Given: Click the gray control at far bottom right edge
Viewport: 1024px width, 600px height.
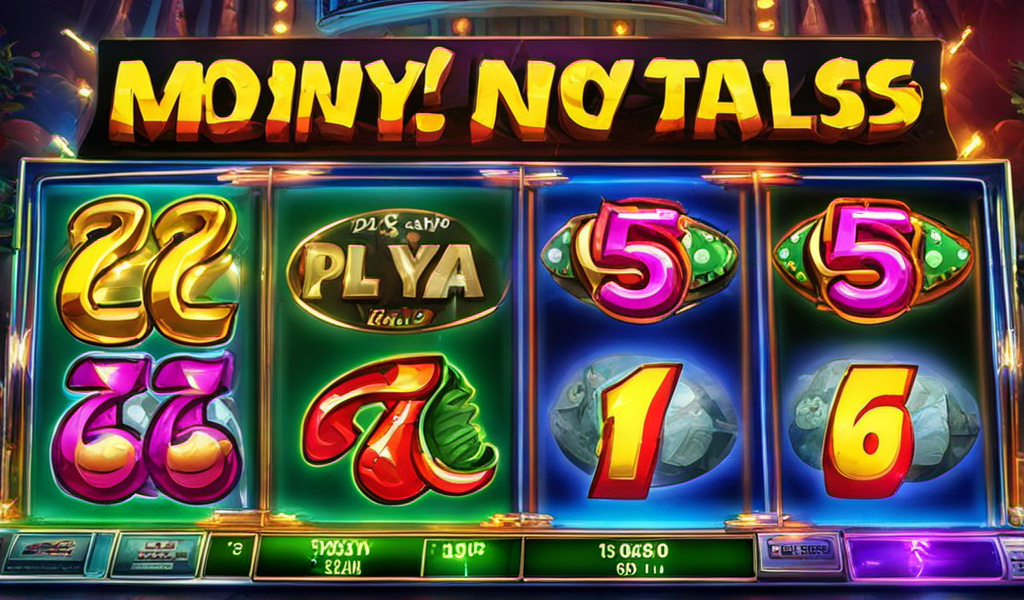Looking at the screenshot, I should (x=1014, y=558).
